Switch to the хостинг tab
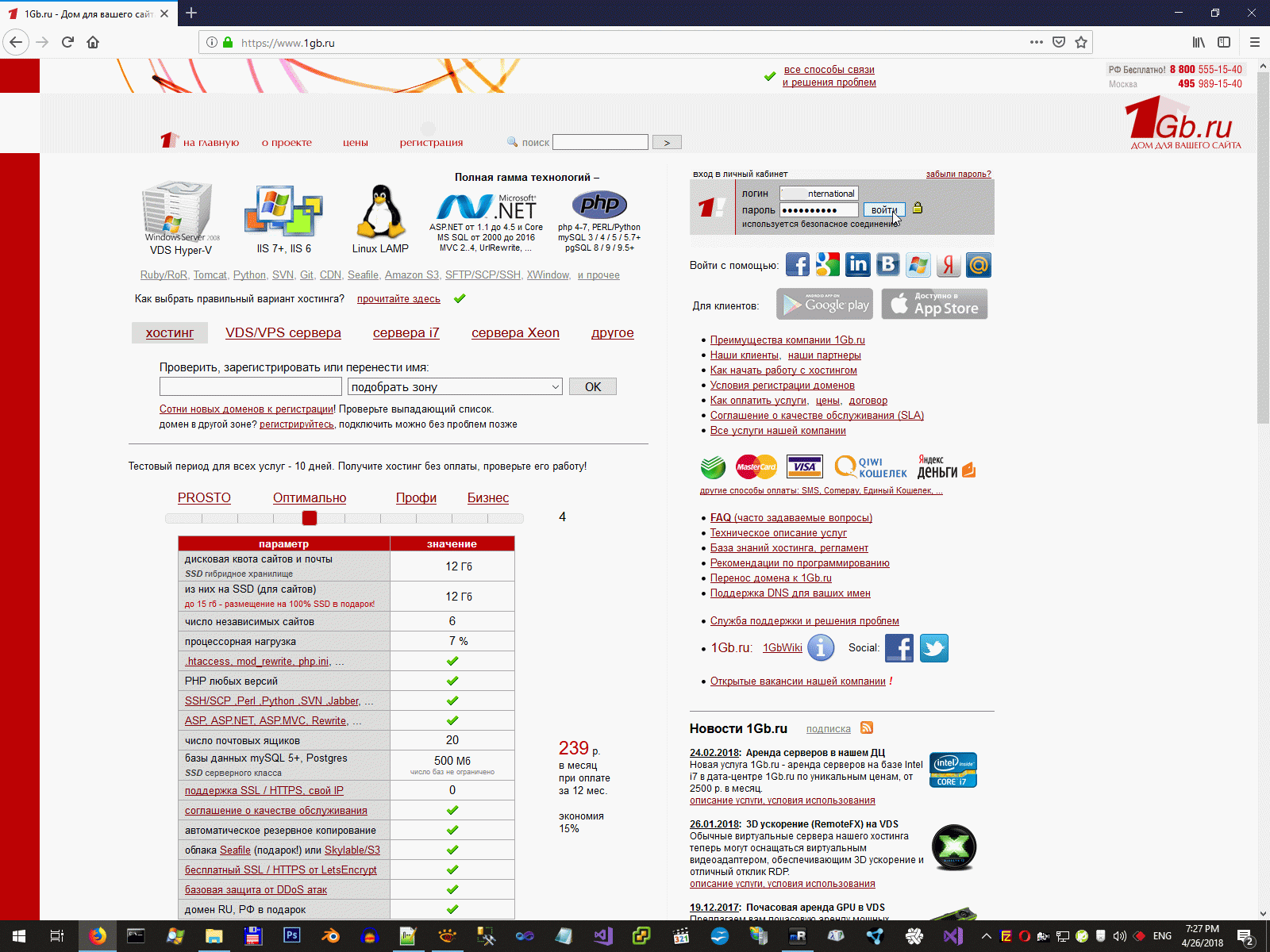Viewport: 1270px width, 952px height. [170, 333]
